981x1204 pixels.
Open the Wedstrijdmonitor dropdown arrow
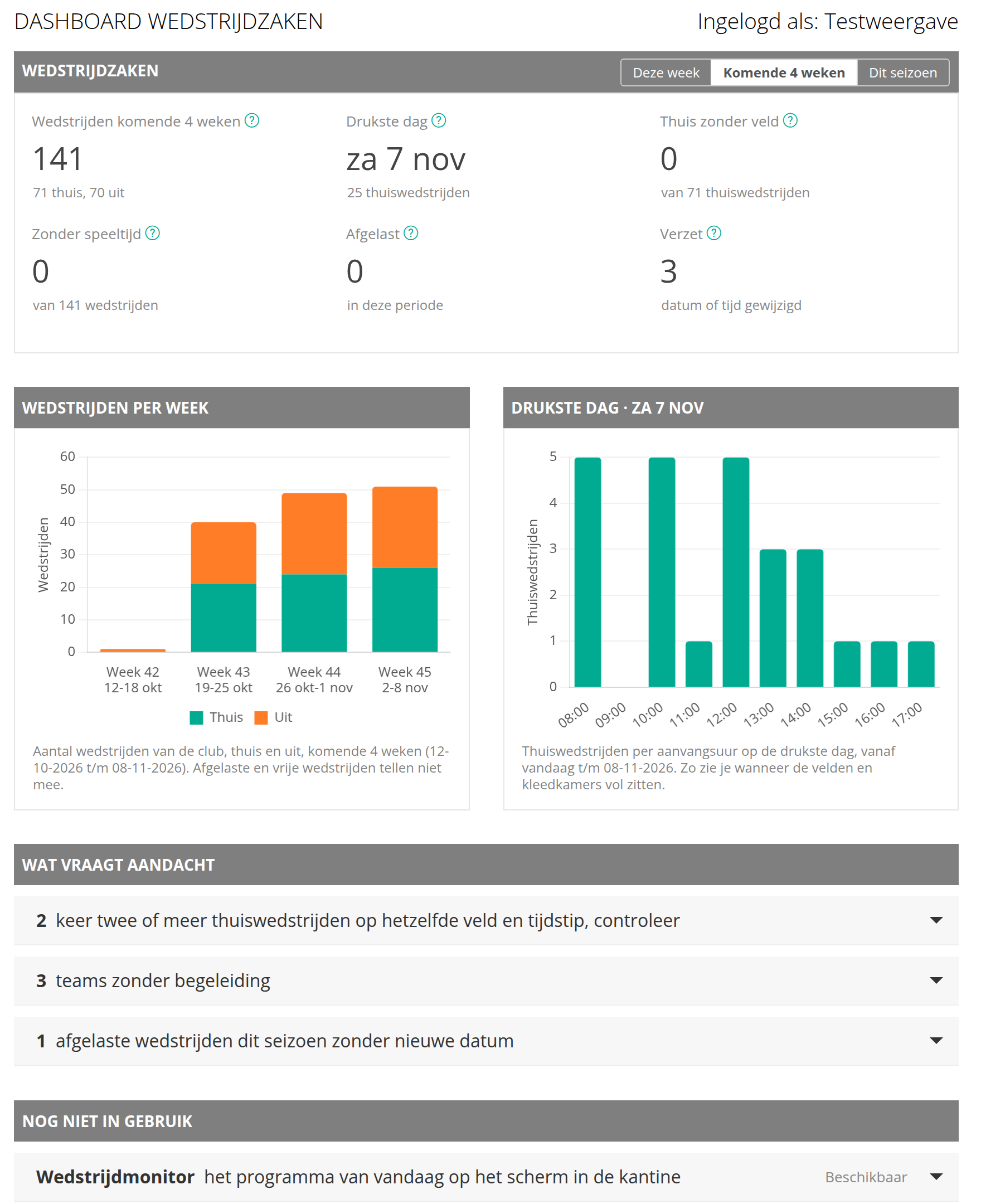(x=936, y=1177)
